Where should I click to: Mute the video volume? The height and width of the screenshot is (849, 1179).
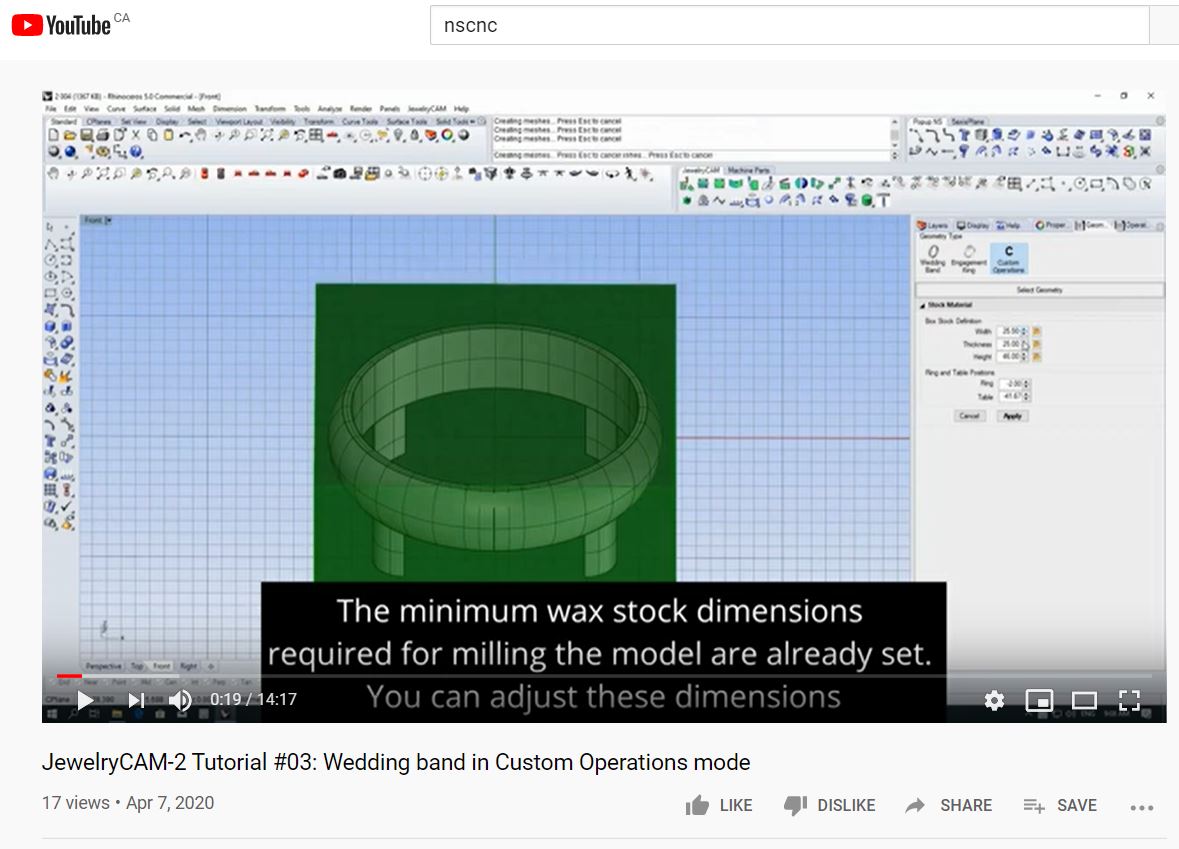click(x=180, y=700)
